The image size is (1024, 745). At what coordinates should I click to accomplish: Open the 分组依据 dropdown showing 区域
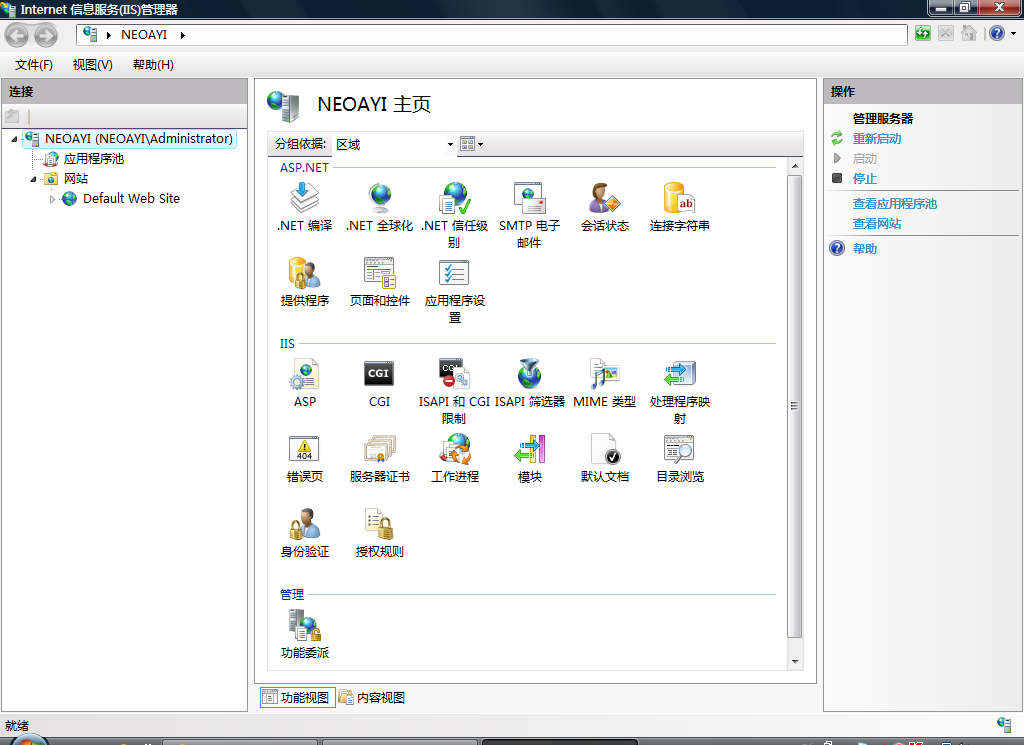[x=394, y=144]
